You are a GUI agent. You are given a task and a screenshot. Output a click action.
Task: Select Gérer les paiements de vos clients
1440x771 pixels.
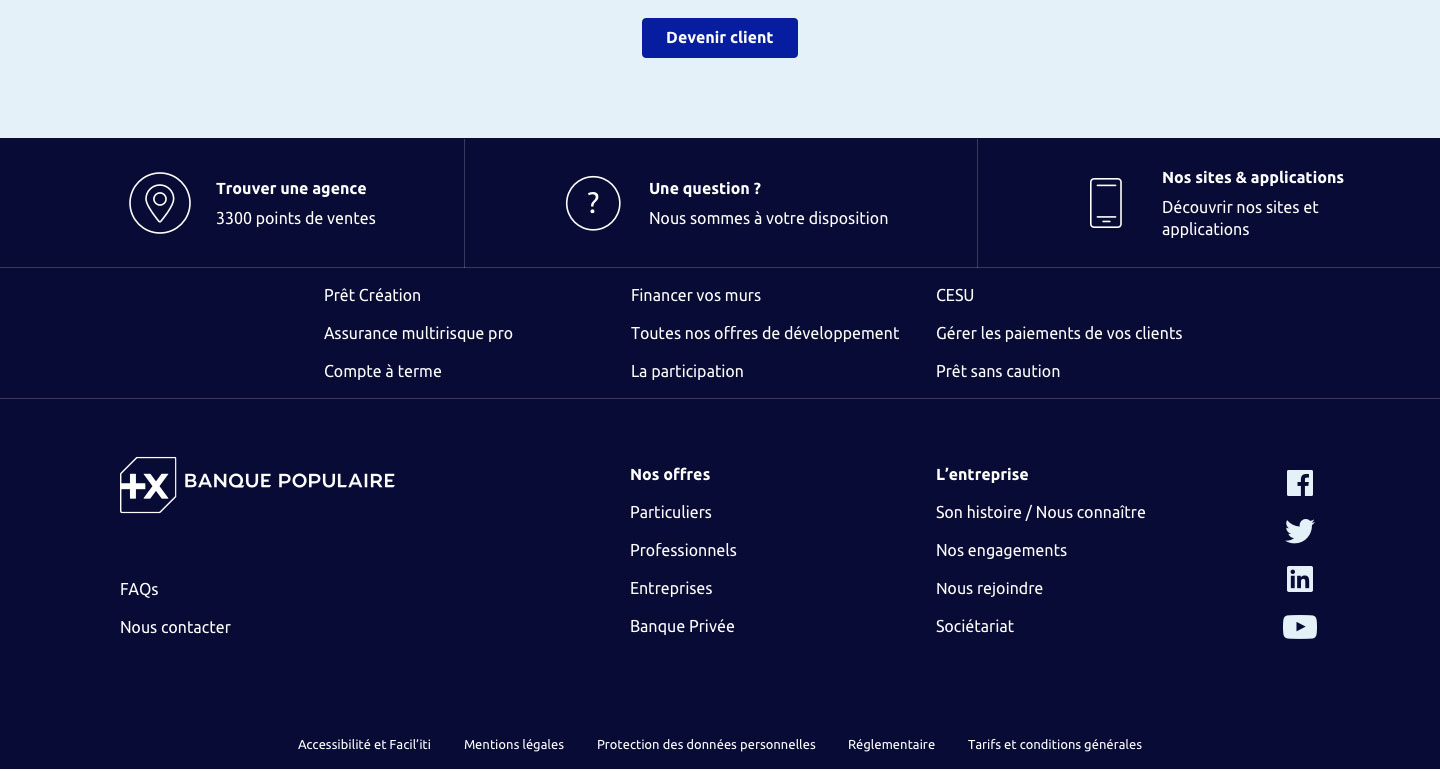pyautogui.click(x=1058, y=334)
